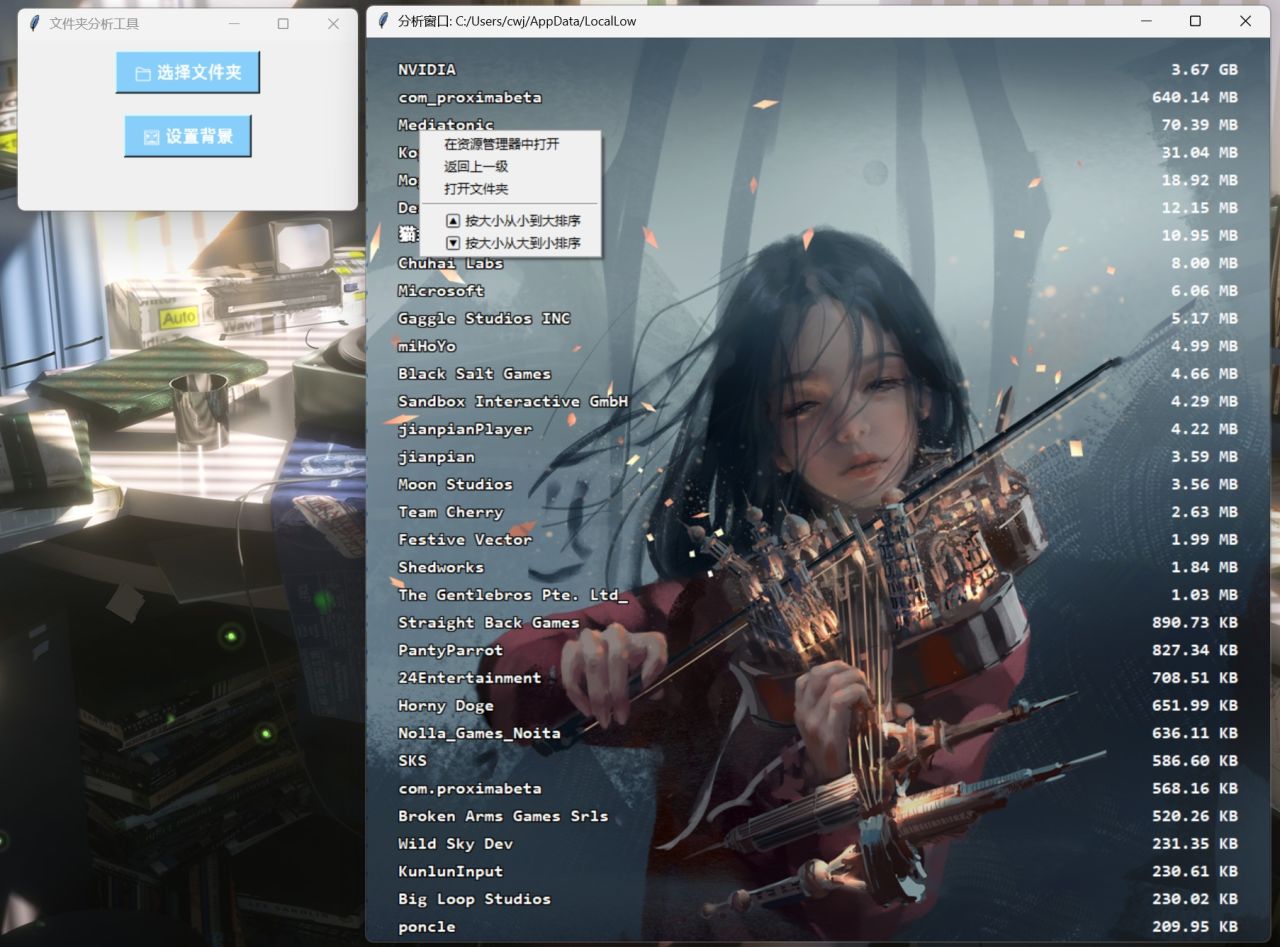Click the 10.95 MB size value
Screen dimensions: 1280x947
click(x=1199, y=236)
